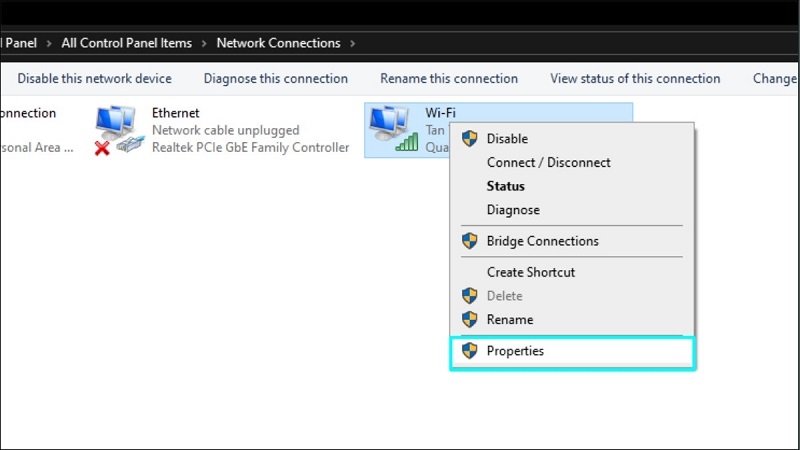Select the Ethernet adapter icon
Screen dimensions: 800x450
click(x=119, y=131)
